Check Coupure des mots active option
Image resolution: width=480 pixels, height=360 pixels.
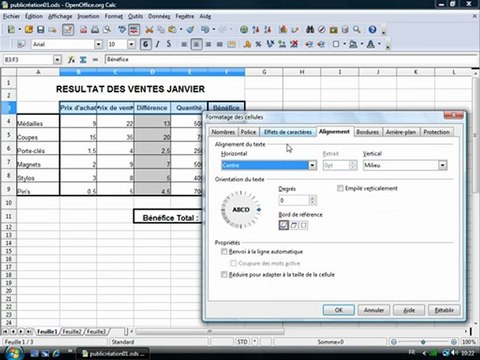pos(233,263)
